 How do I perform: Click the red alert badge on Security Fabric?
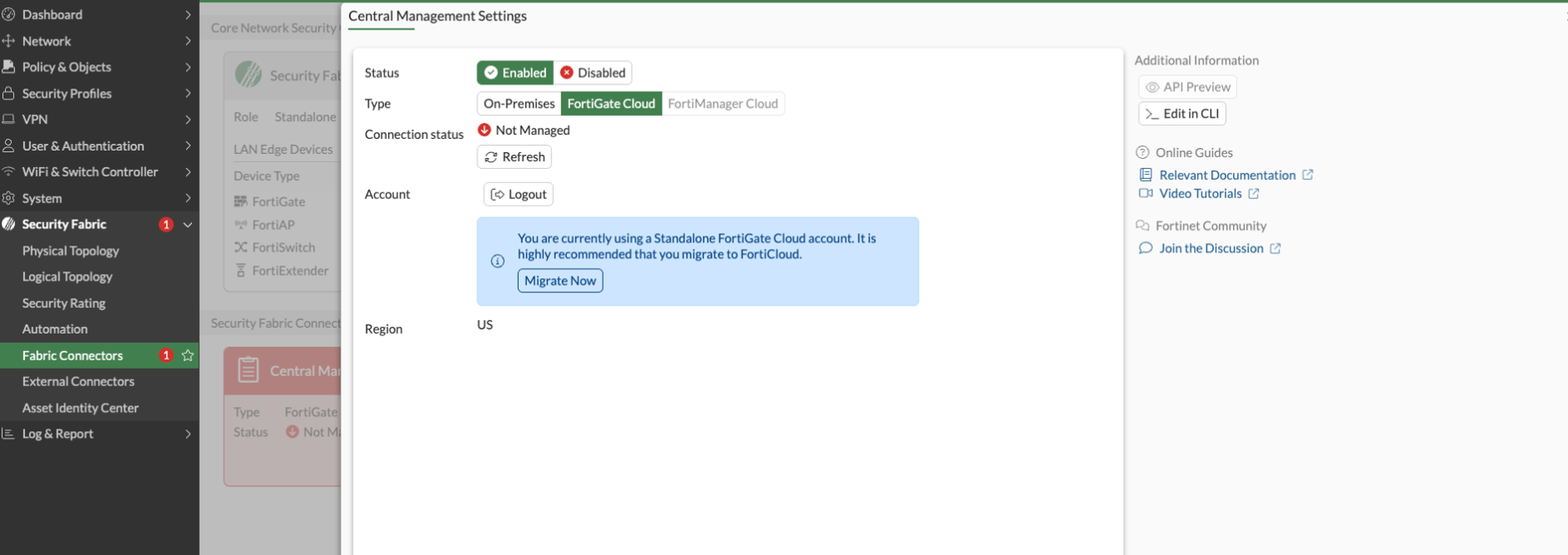point(166,225)
